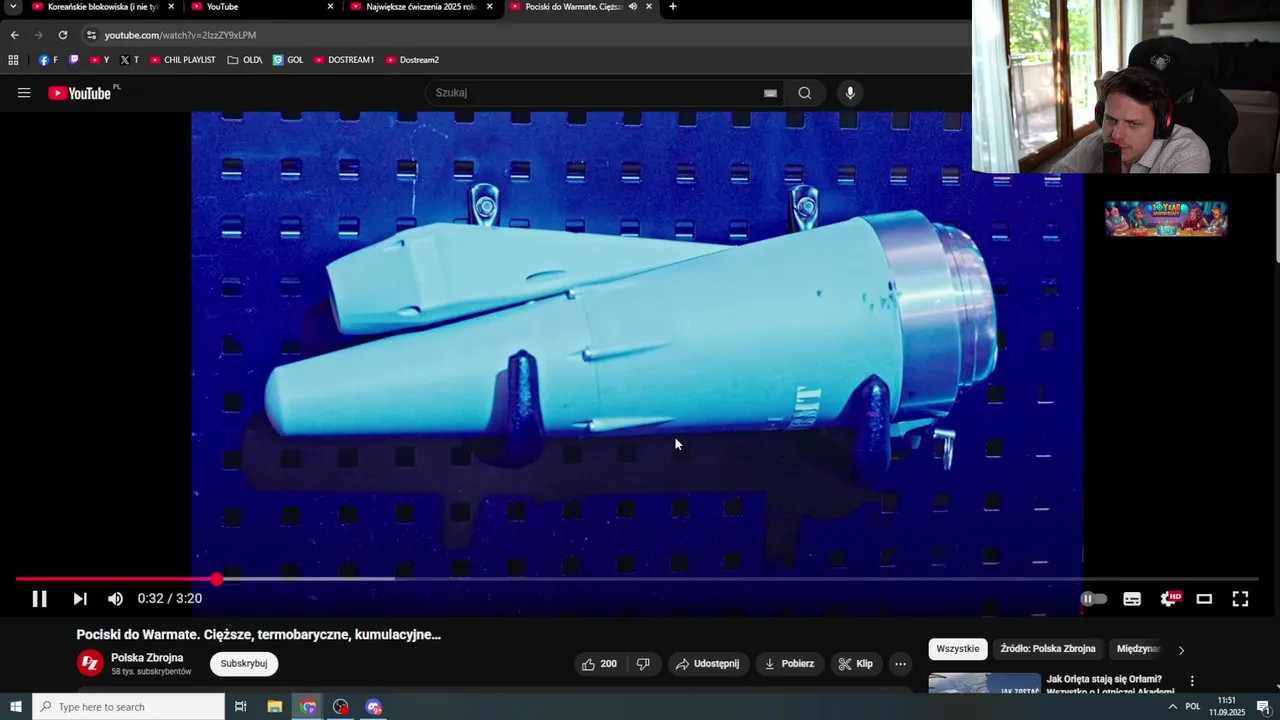Open the Chrome apps grid shortcut
This screenshot has width=1280, height=720.
(13, 60)
